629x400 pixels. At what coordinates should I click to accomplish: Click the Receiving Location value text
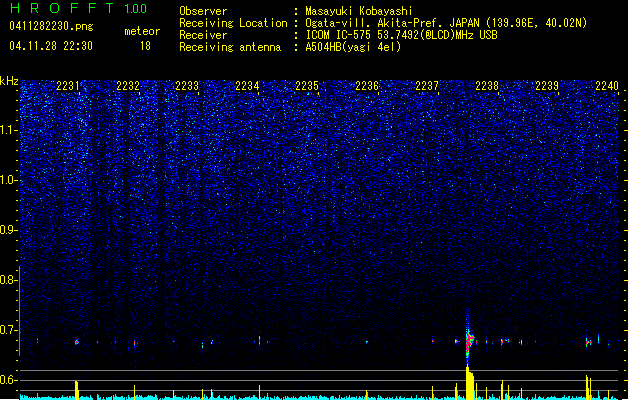coord(446,23)
